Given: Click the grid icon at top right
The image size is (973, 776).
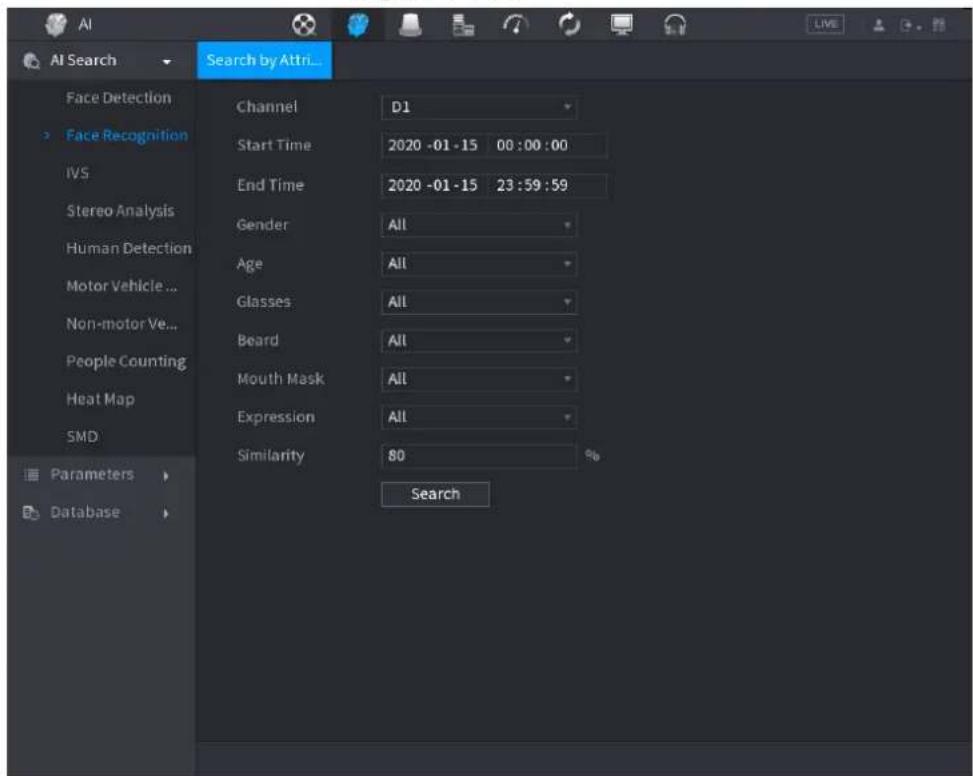Looking at the screenshot, I should click(939, 25).
